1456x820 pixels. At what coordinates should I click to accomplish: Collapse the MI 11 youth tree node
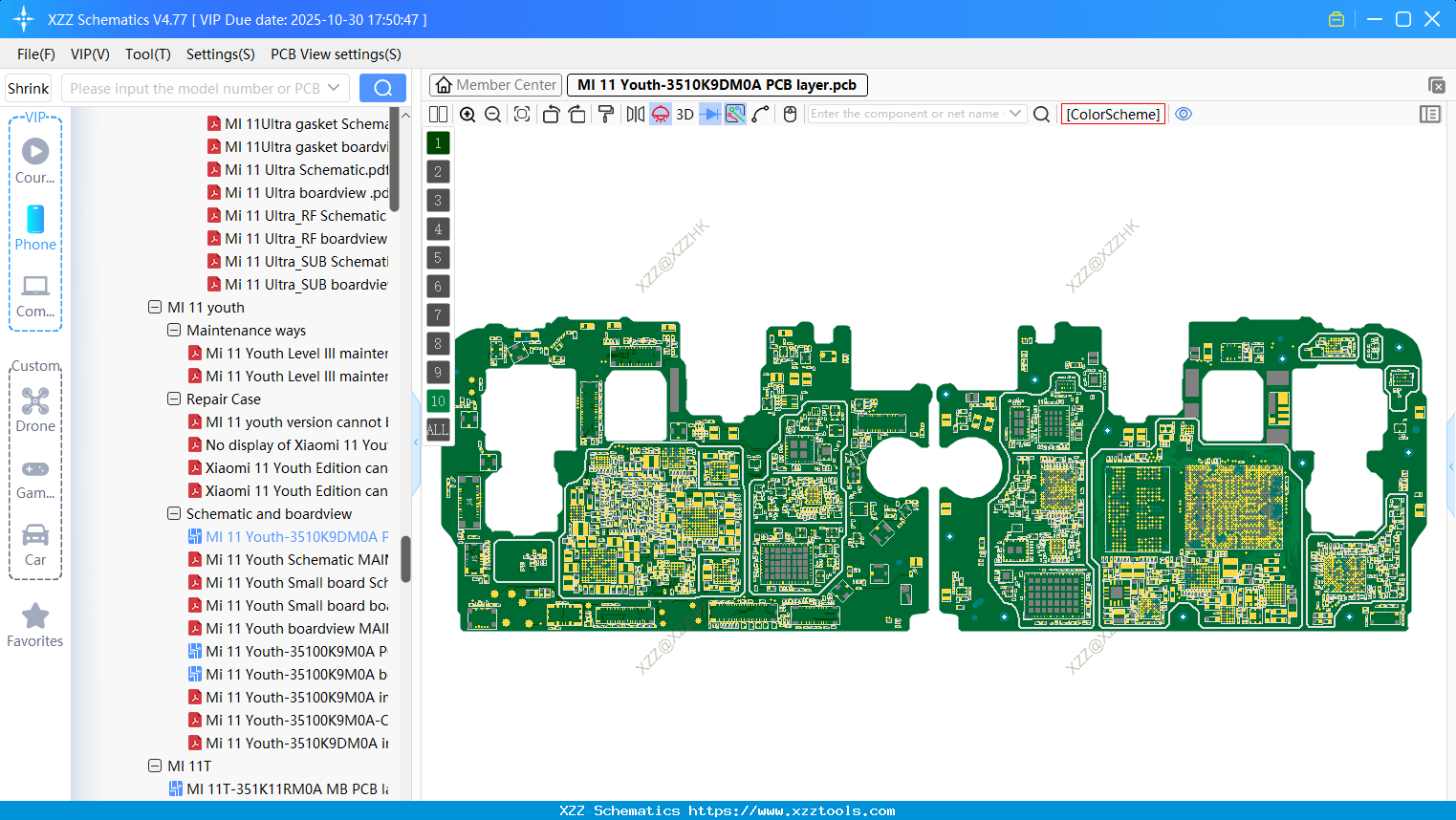pyautogui.click(x=154, y=307)
